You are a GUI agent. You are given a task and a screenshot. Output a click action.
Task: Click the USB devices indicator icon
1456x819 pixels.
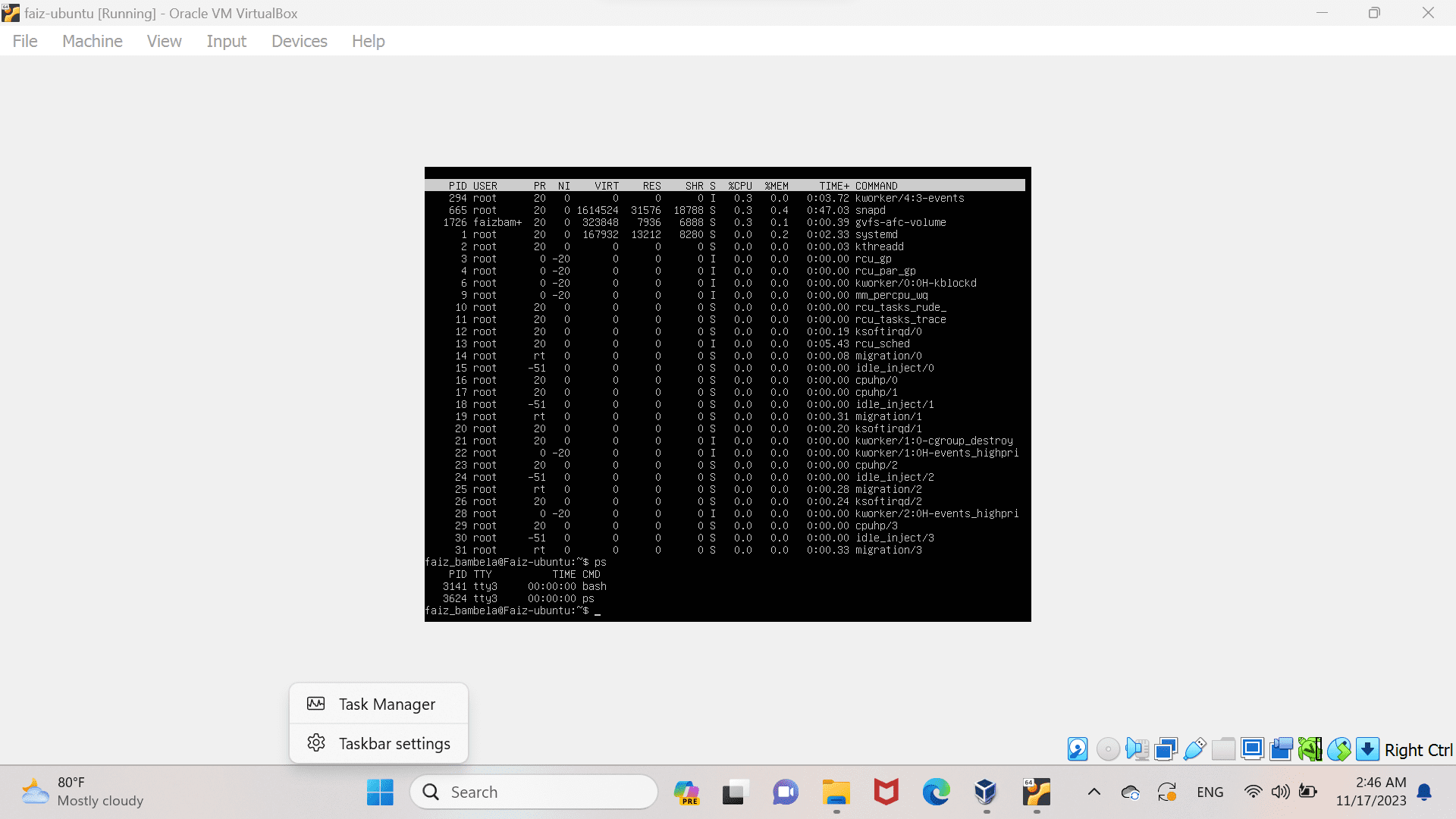(x=1194, y=749)
